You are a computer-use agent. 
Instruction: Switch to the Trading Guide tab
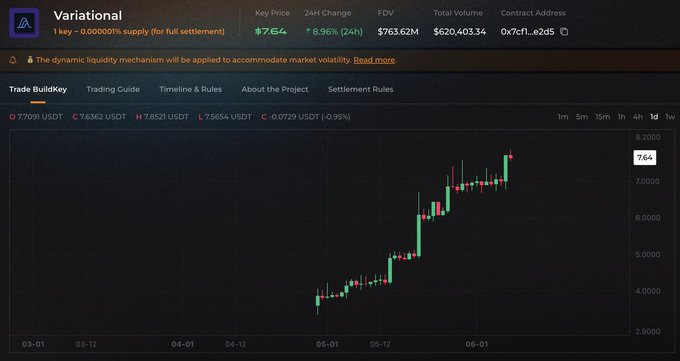(x=113, y=89)
